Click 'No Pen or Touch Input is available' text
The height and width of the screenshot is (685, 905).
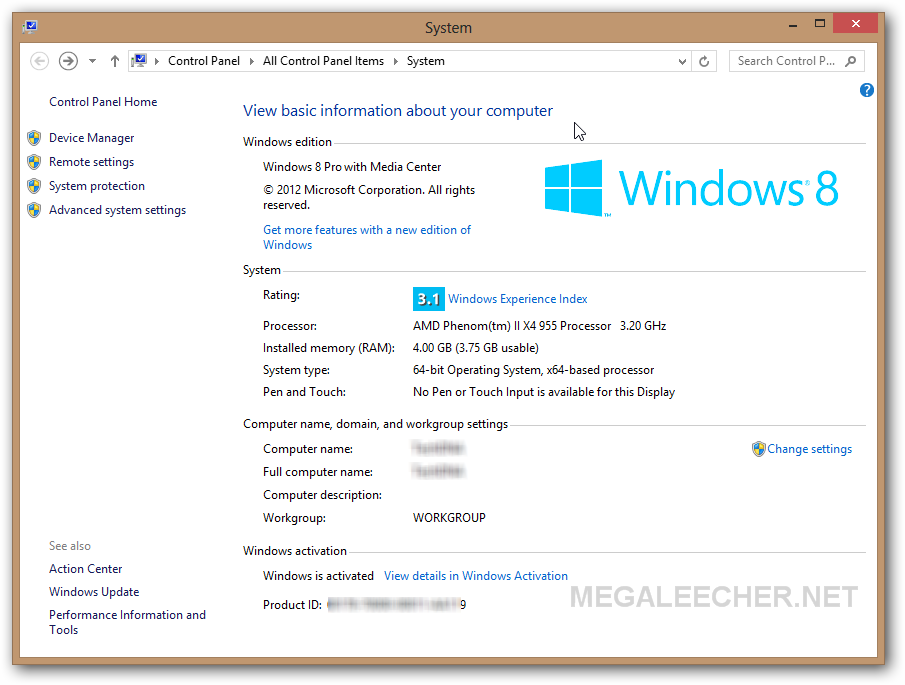click(x=544, y=392)
